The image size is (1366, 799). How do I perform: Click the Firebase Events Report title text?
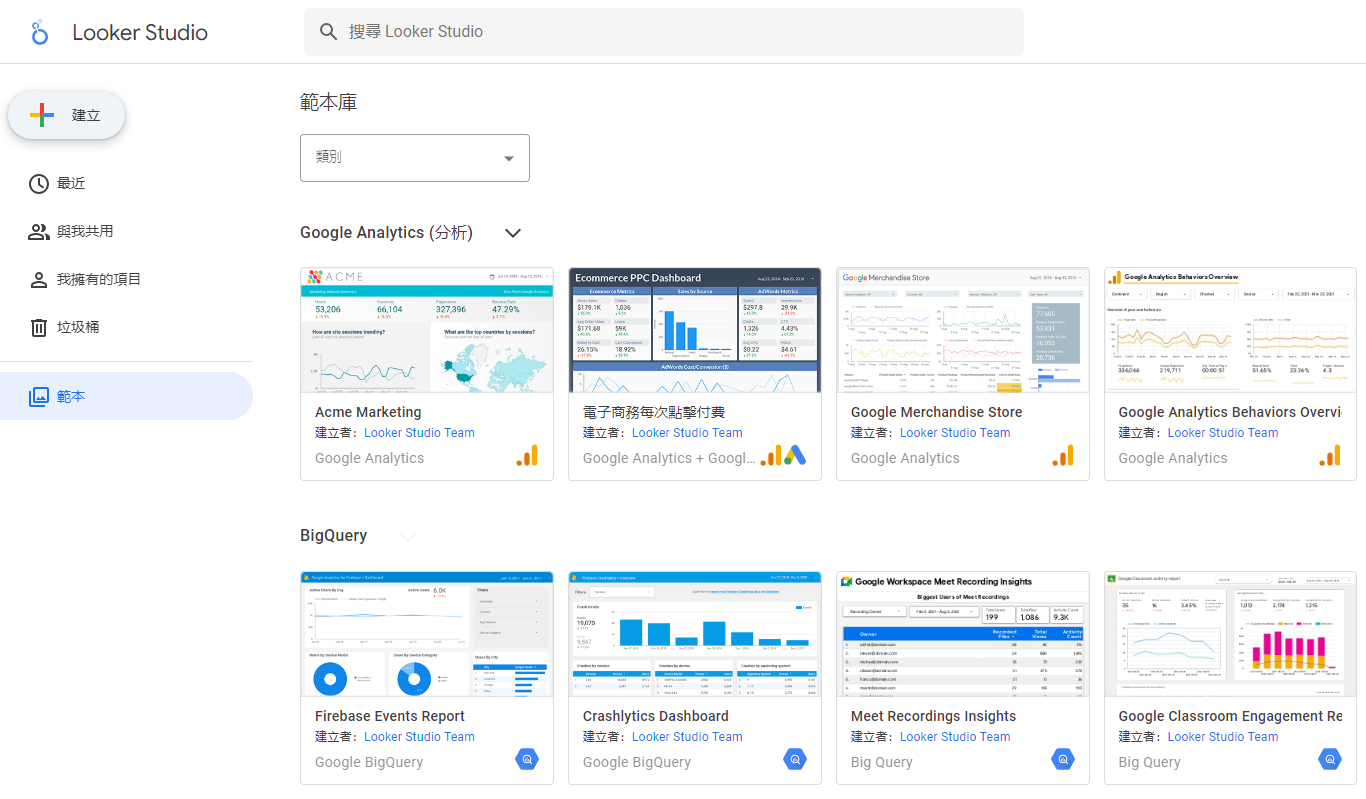click(390, 716)
